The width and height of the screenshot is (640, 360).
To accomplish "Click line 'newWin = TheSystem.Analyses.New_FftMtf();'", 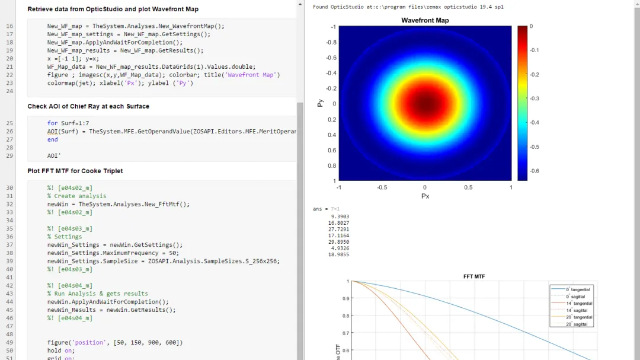I will tap(118, 204).
